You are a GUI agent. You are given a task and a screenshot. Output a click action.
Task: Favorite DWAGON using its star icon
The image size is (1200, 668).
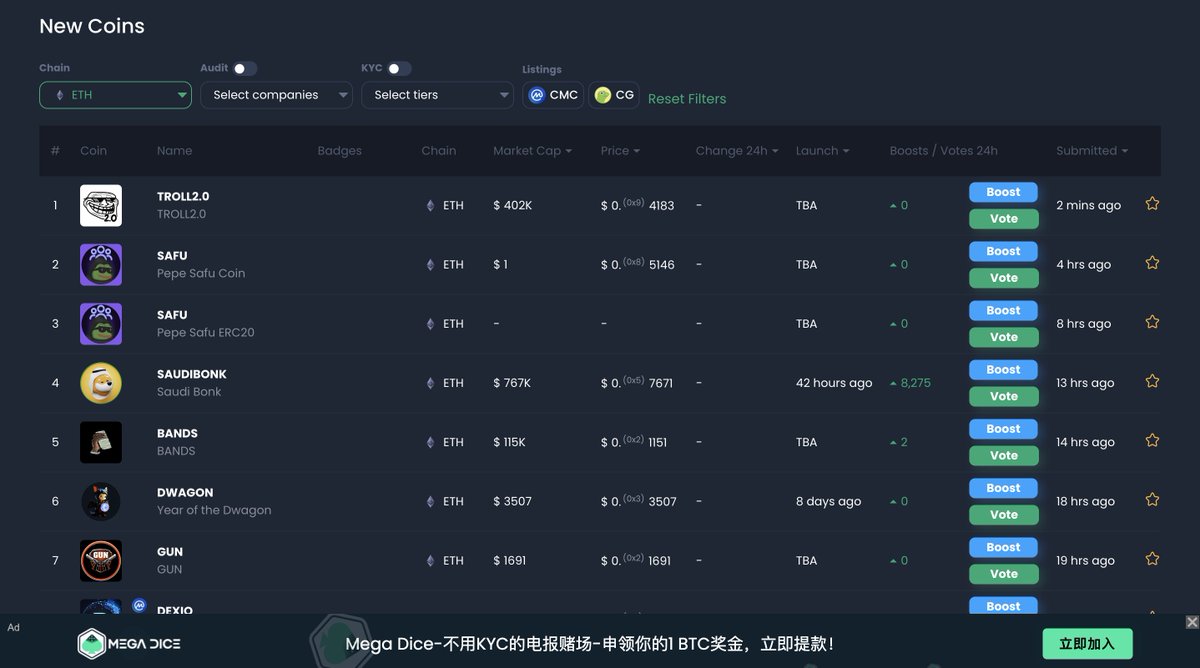coord(1152,499)
